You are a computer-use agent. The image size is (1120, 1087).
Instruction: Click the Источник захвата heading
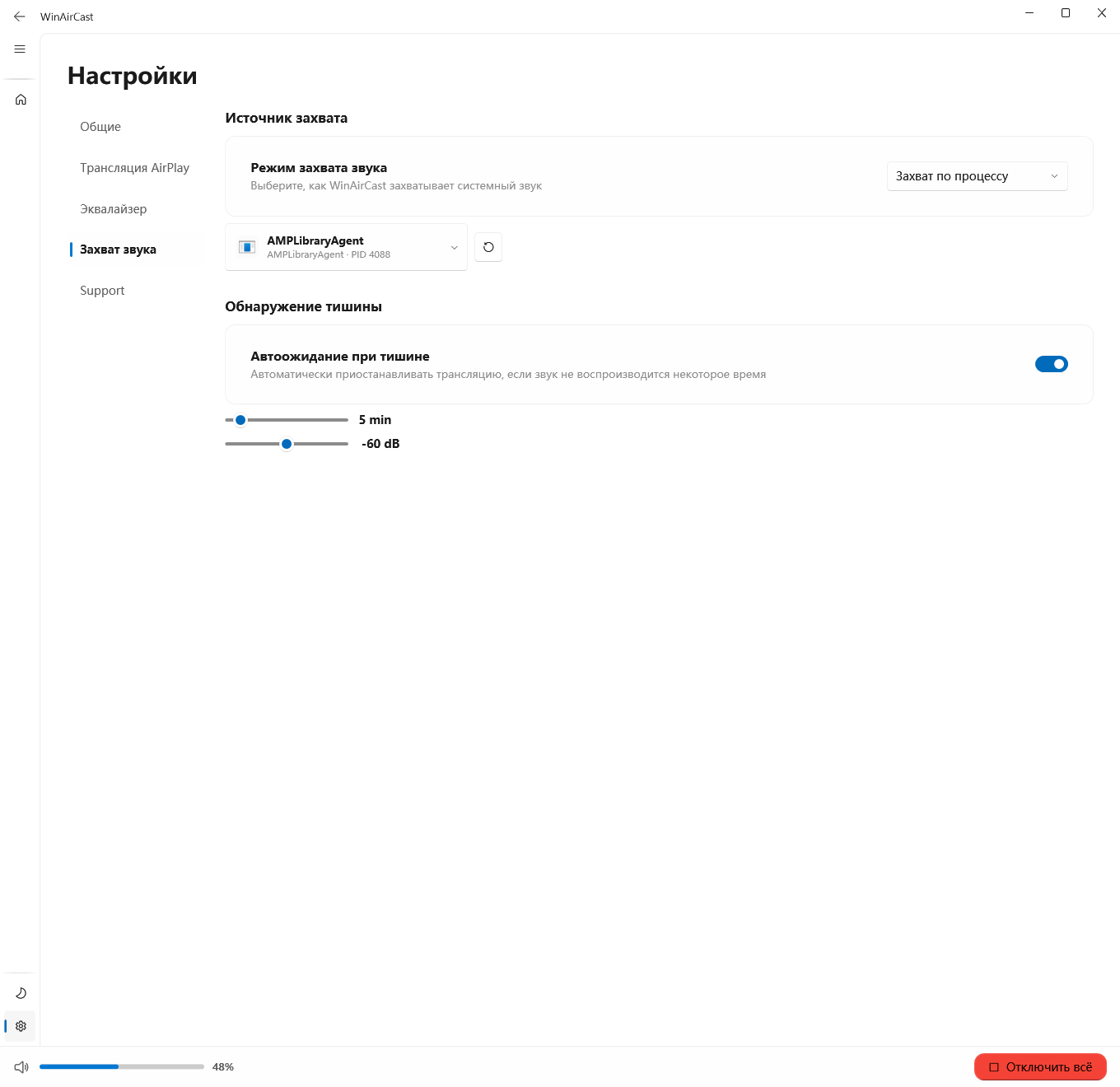coord(287,118)
